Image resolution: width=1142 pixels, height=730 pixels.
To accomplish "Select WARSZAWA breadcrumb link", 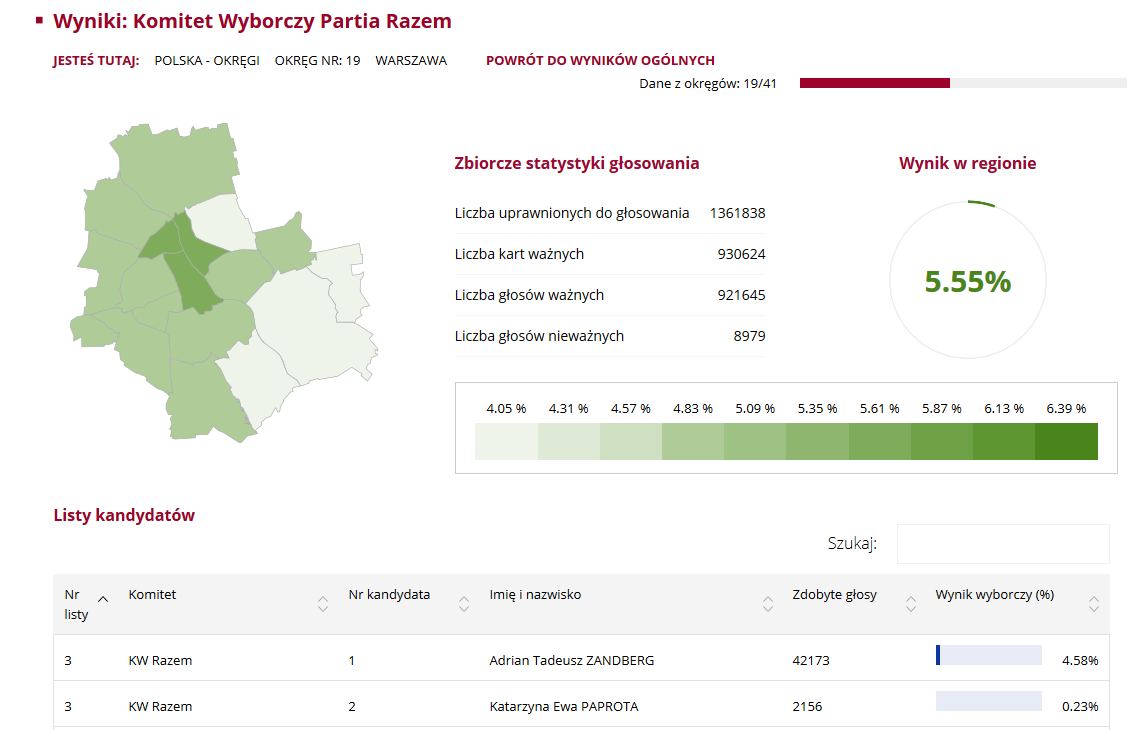I will [411, 60].
